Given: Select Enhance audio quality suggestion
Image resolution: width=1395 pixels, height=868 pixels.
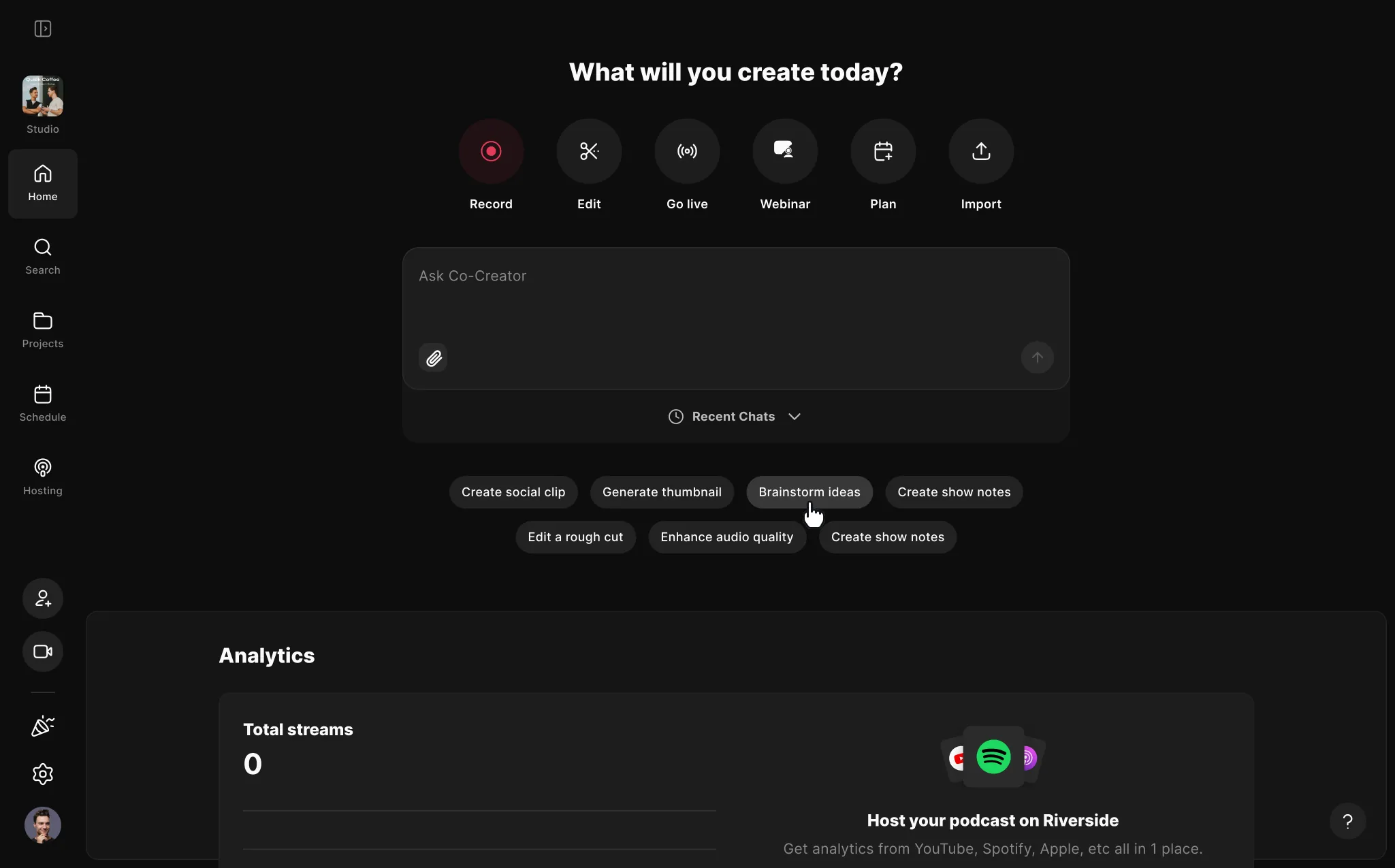Looking at the screenshot, I should [727, 537].
